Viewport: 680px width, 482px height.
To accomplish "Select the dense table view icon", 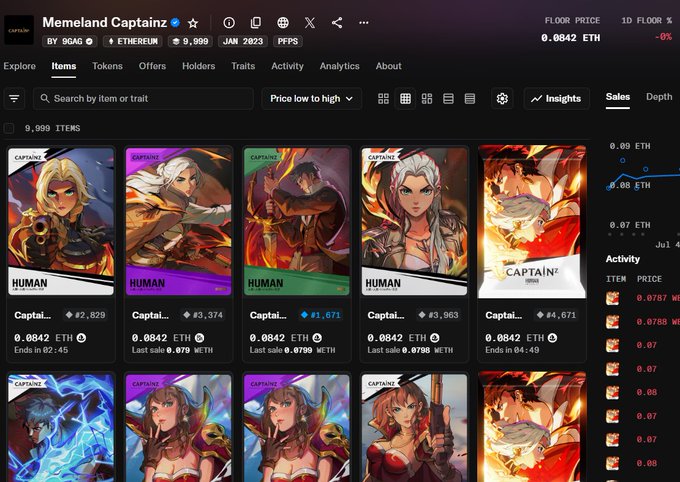I will pyautogui.click(x=470, y=98).
